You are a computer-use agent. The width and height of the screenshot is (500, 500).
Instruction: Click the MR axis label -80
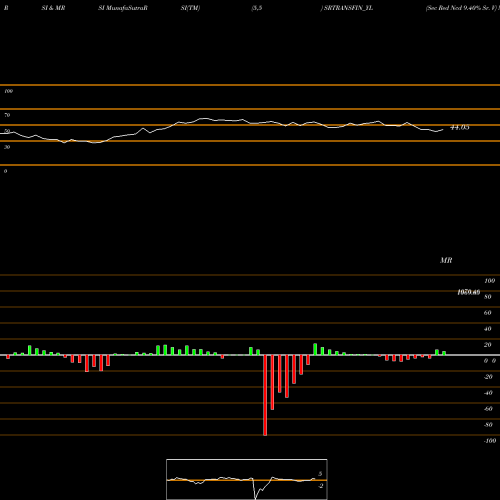(488, 425)
